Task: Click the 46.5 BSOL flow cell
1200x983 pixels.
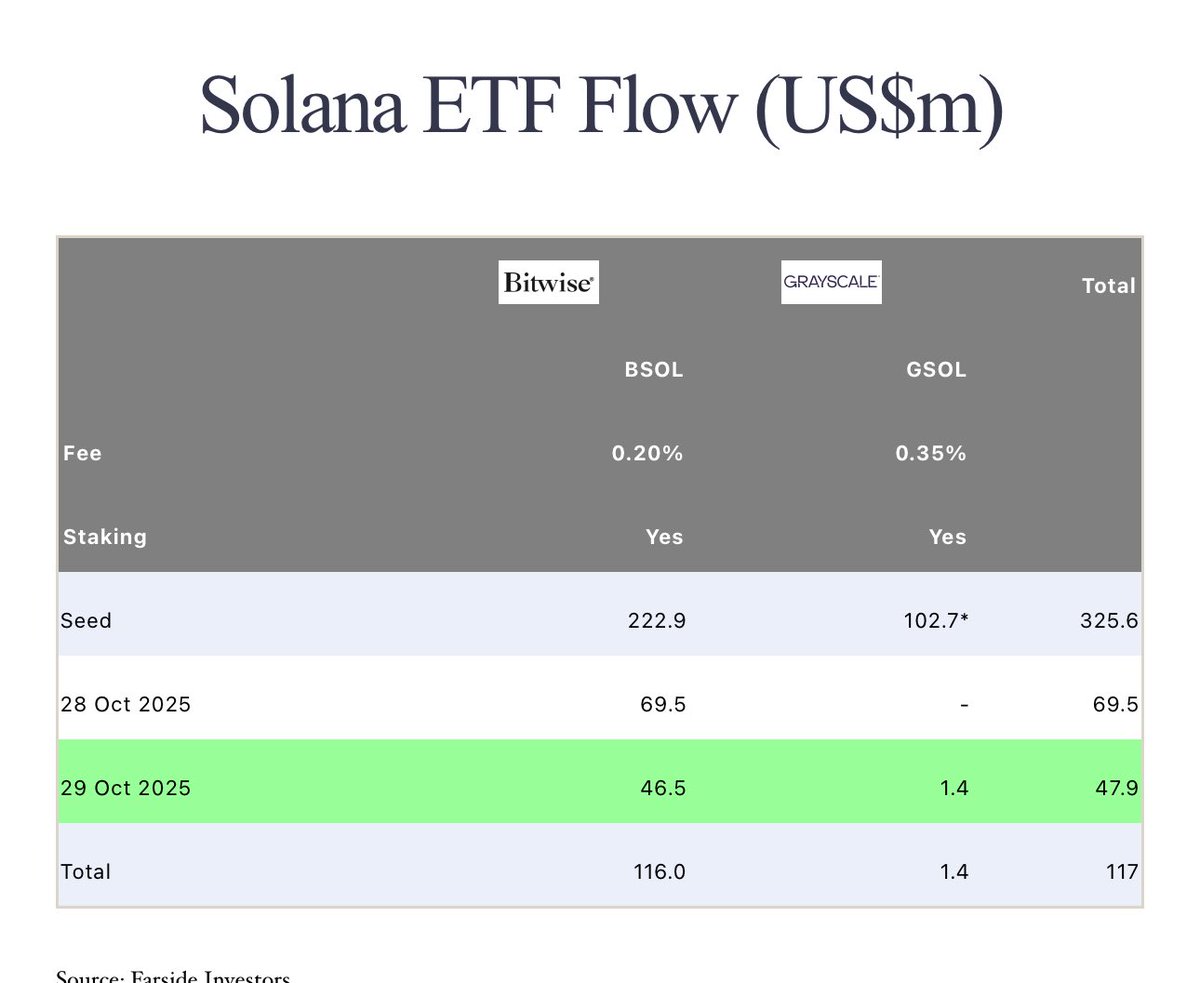Action: tap(663, 788)
